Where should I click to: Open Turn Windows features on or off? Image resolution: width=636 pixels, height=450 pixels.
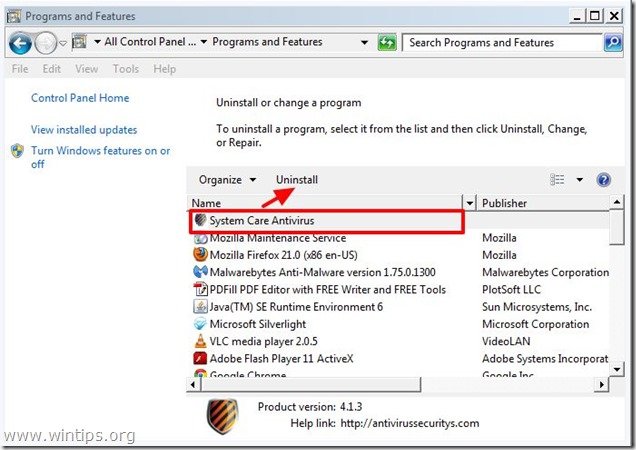(101, 157)
